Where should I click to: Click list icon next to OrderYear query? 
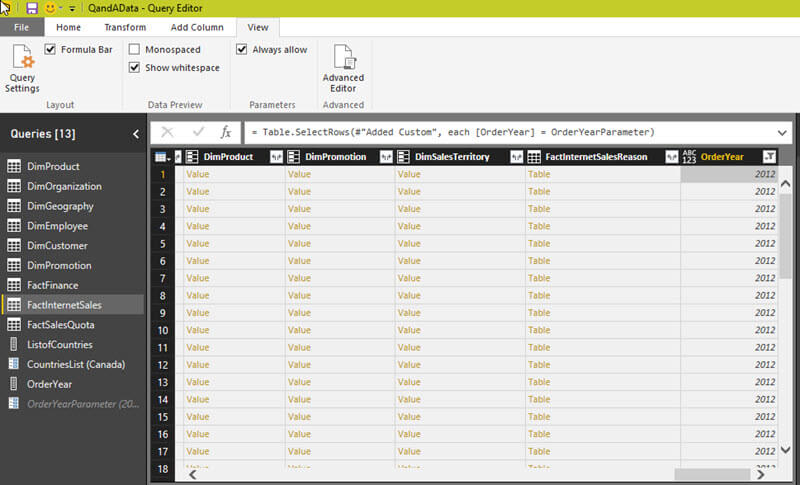pos(14,384)
